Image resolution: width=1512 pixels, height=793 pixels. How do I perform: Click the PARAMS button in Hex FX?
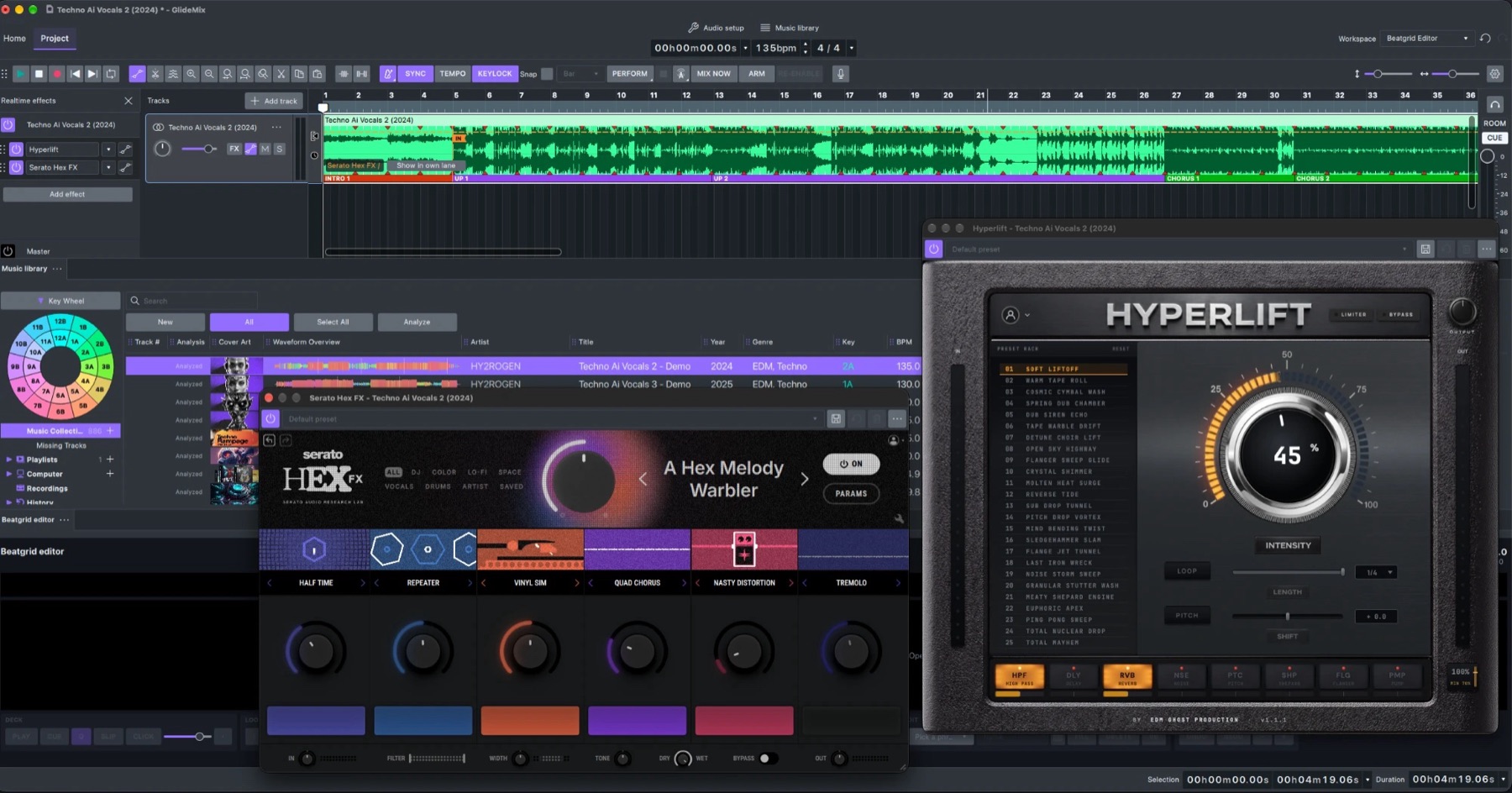tap(851, 494)
